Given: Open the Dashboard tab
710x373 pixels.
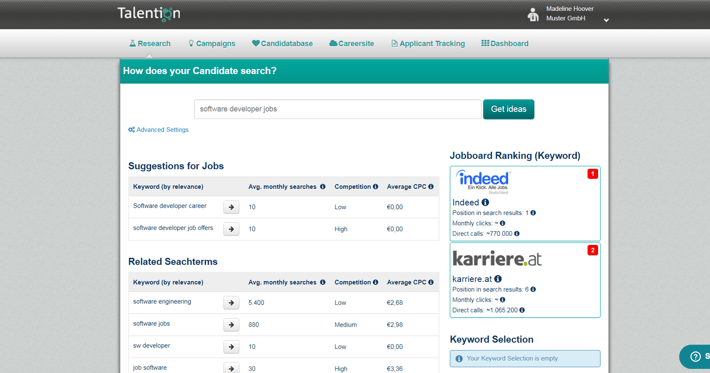Looking at the screenshot, I should pyautogui.click(x=504, y=43).
